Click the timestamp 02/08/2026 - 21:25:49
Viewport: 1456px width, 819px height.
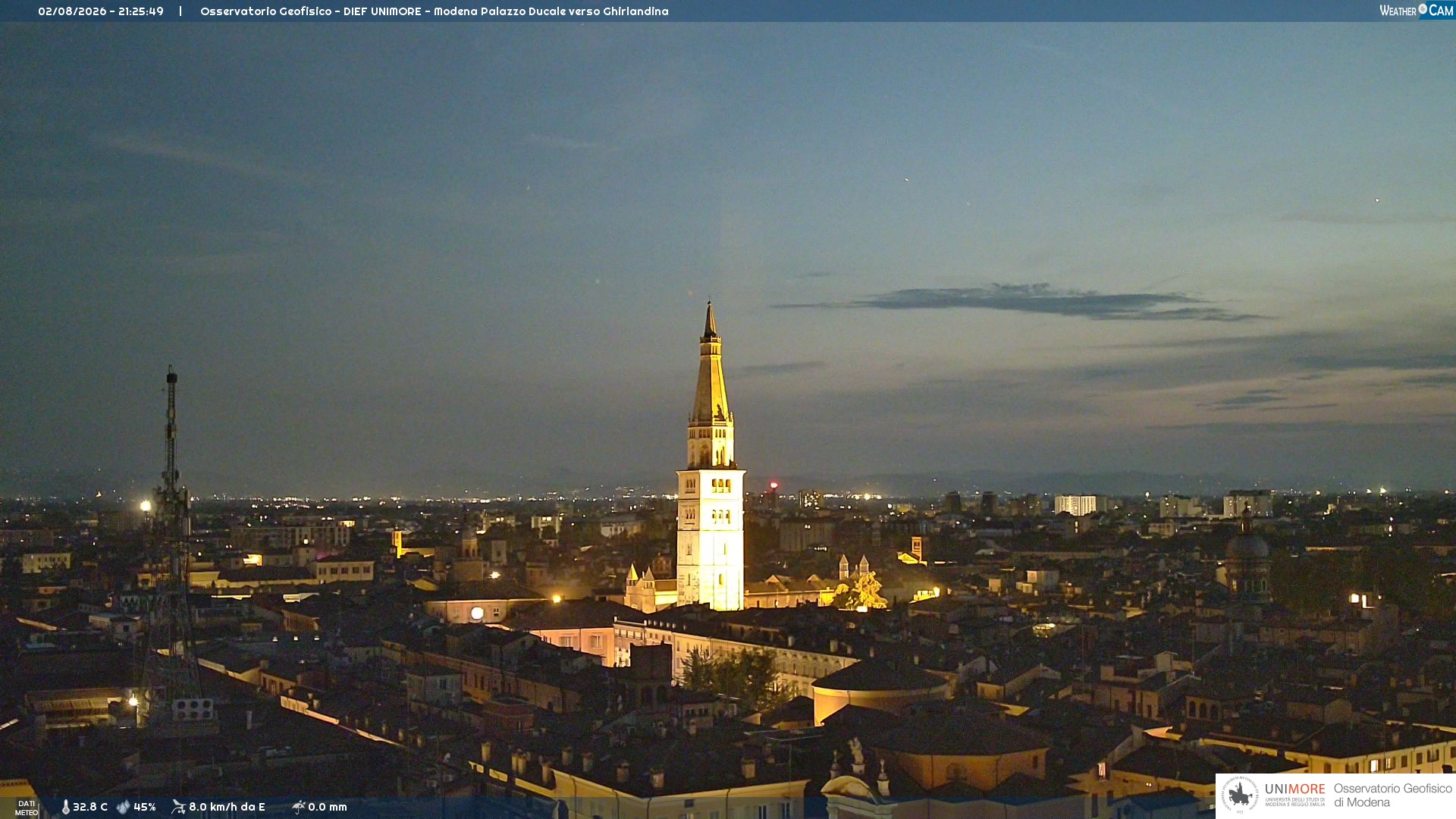[101, 11]
